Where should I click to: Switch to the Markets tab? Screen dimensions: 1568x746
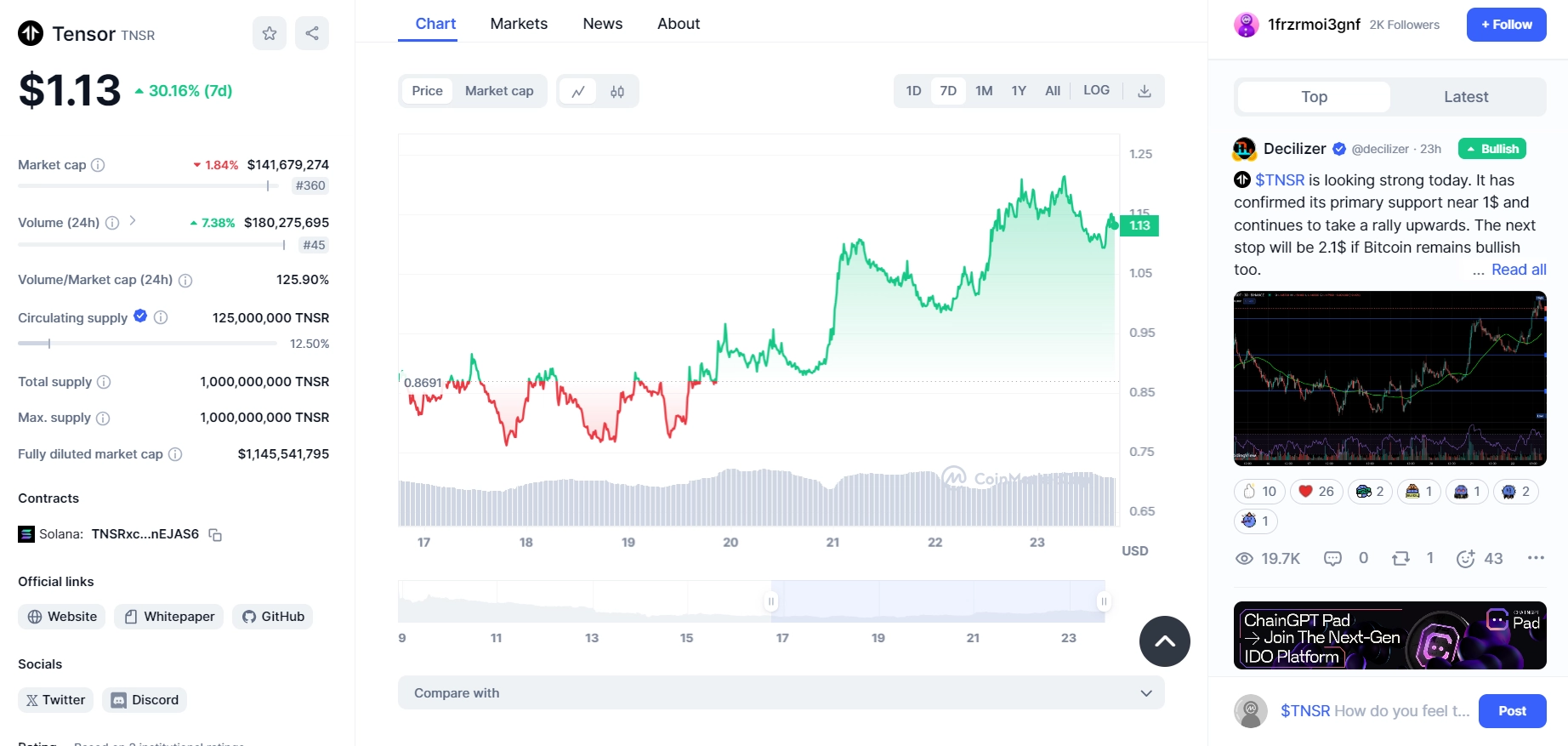(519, 24)
